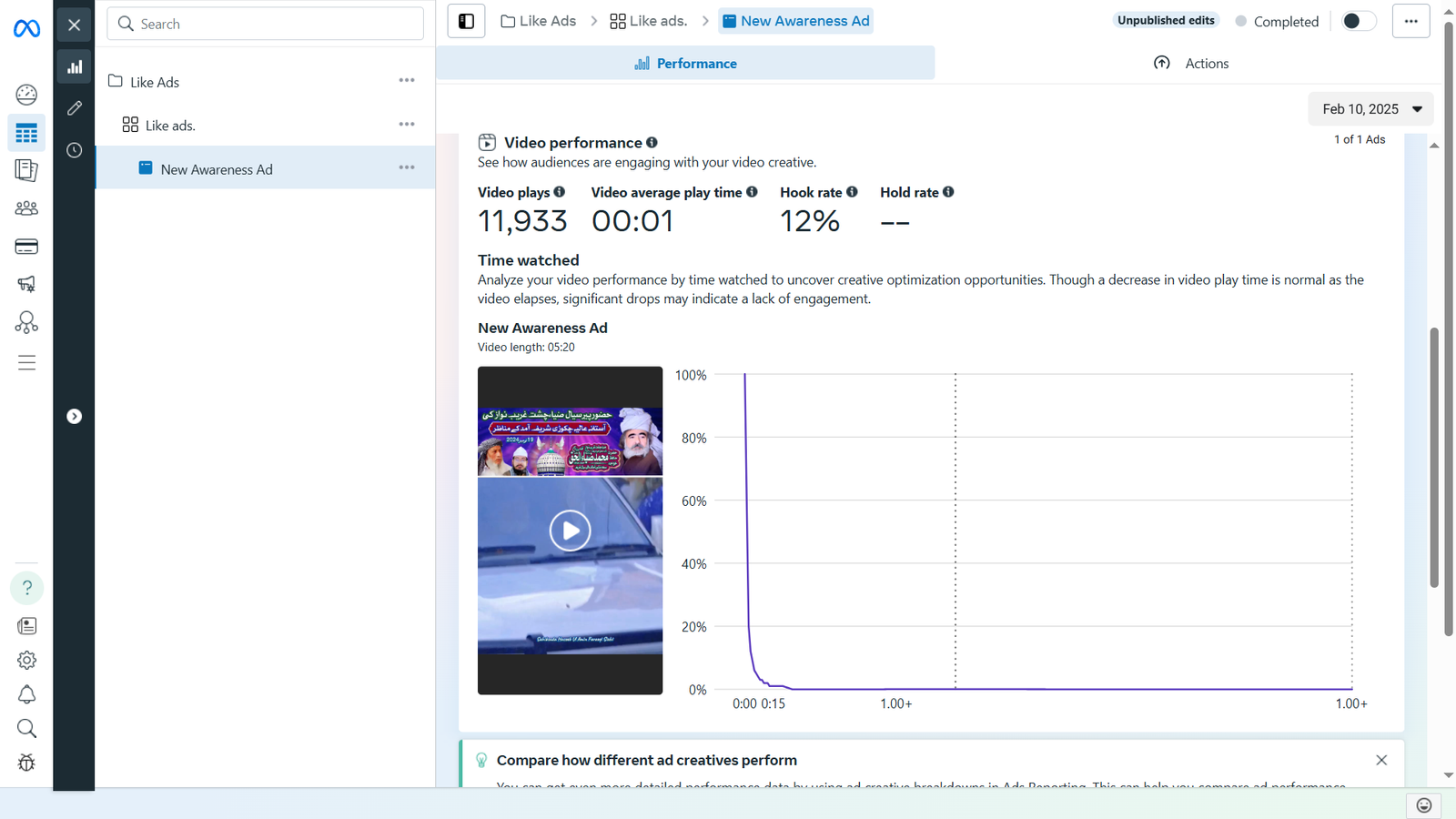Click the video banner thumbnail image
Screen dimensions: 1456x819
tap(571, 441)
